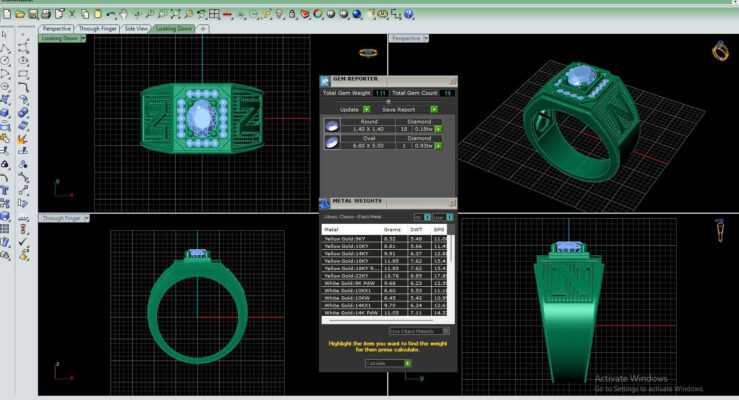Open the Calculate dropdown in Metal Weights

pyautogui.click(x=407, y=363)
